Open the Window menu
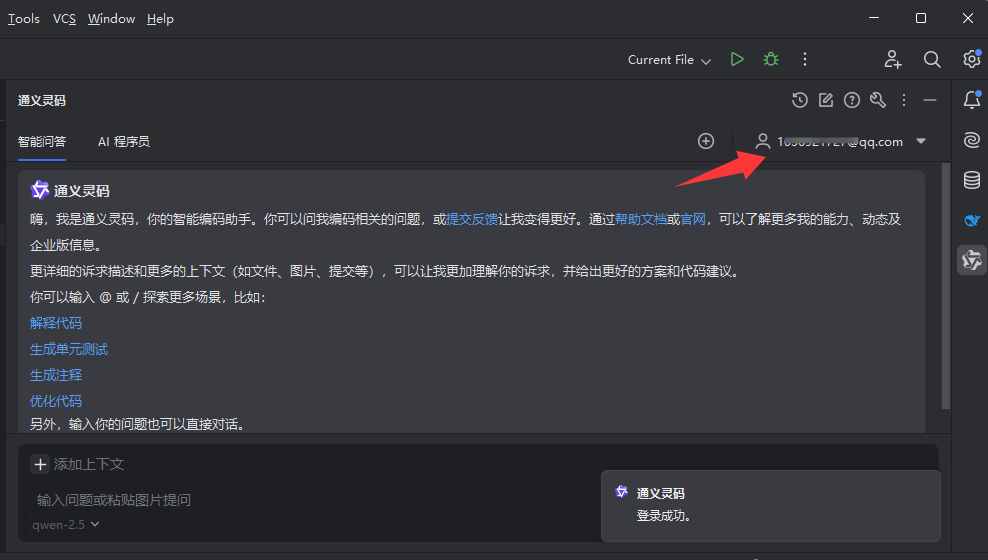The width and height of the screenshot is (988, 560). pyautogui.click(x=112, y=19)
